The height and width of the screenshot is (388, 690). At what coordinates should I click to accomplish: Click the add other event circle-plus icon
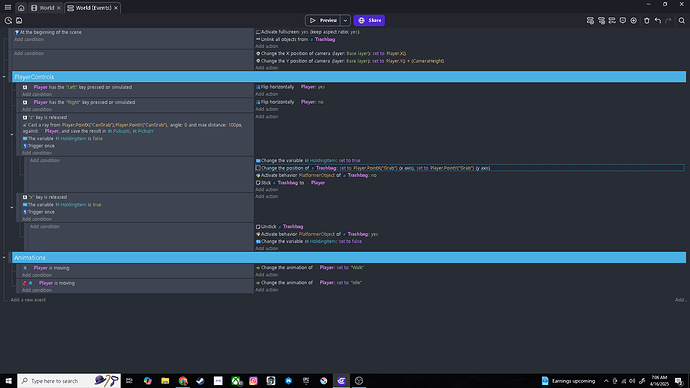pyautogui.click(x=634, y=21)
